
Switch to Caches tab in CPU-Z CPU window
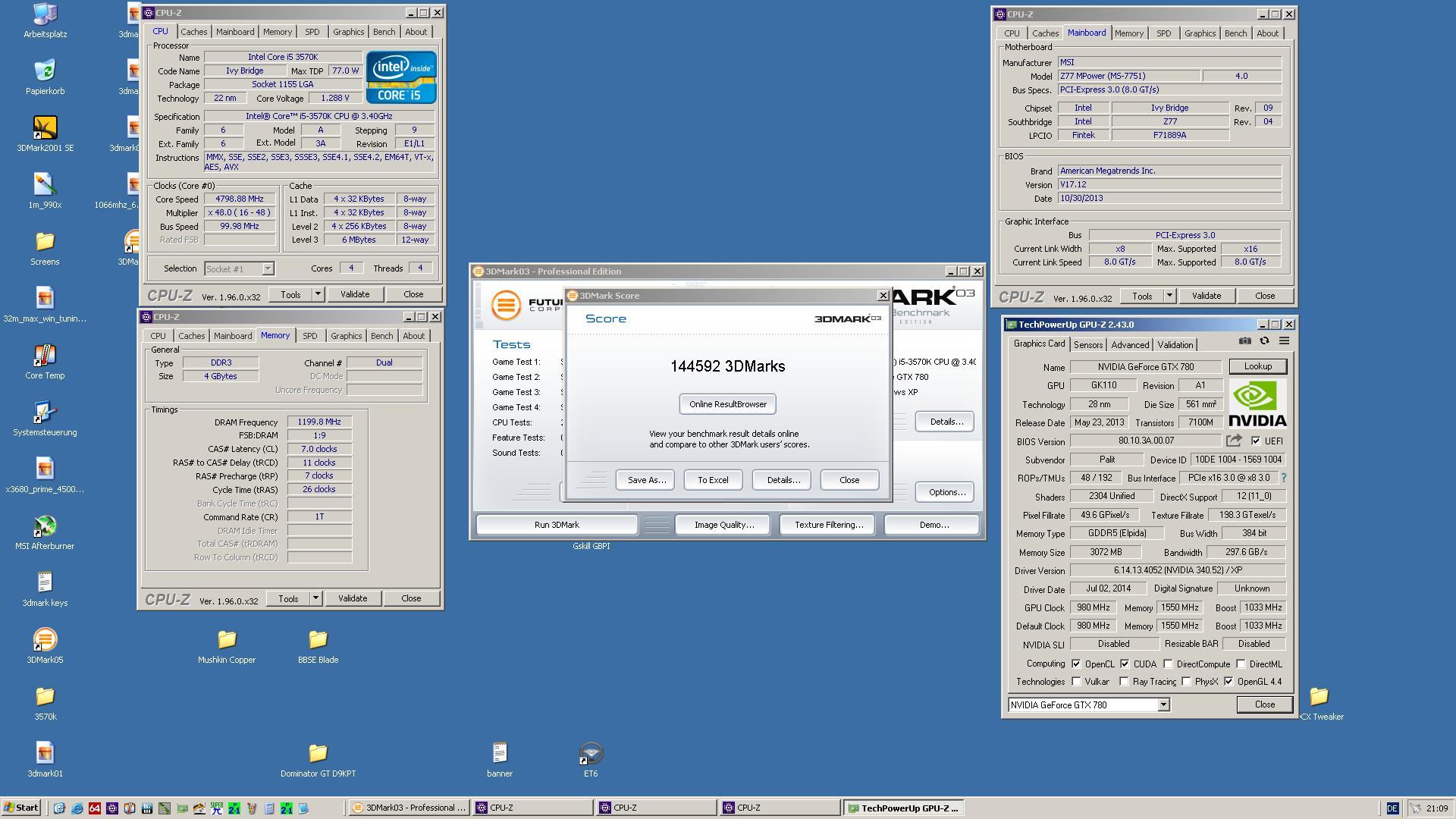tap(193, 32)
